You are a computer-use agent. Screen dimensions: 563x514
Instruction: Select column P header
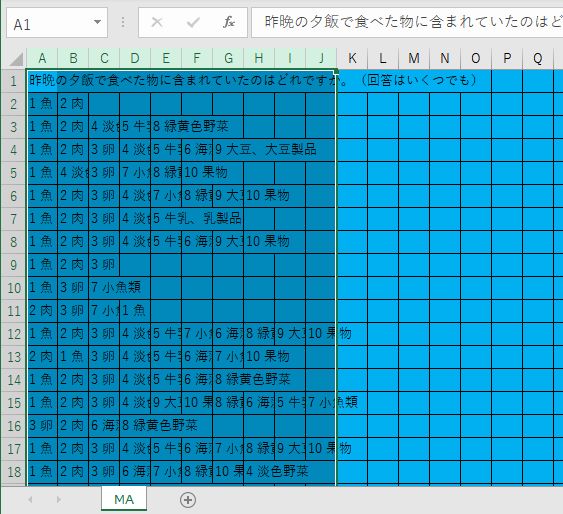tap(507, 58)
